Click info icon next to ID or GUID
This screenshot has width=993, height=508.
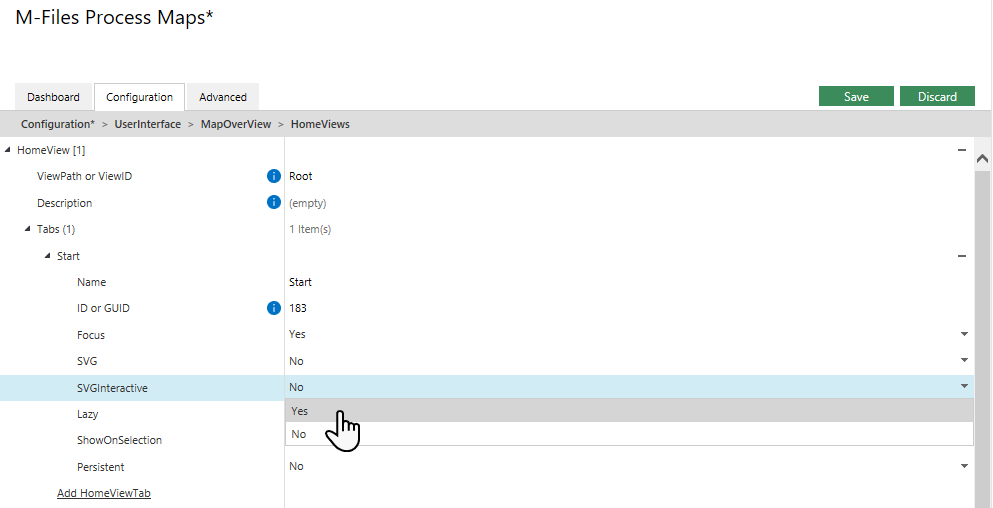(x=274, y=308)
